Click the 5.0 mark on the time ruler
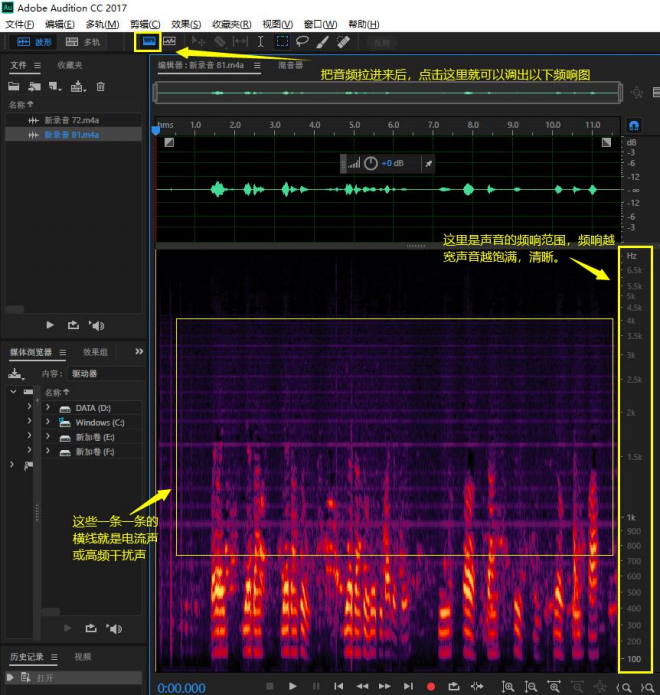The height and width of the screenshot is (695, 660). (x=354, y=125)
